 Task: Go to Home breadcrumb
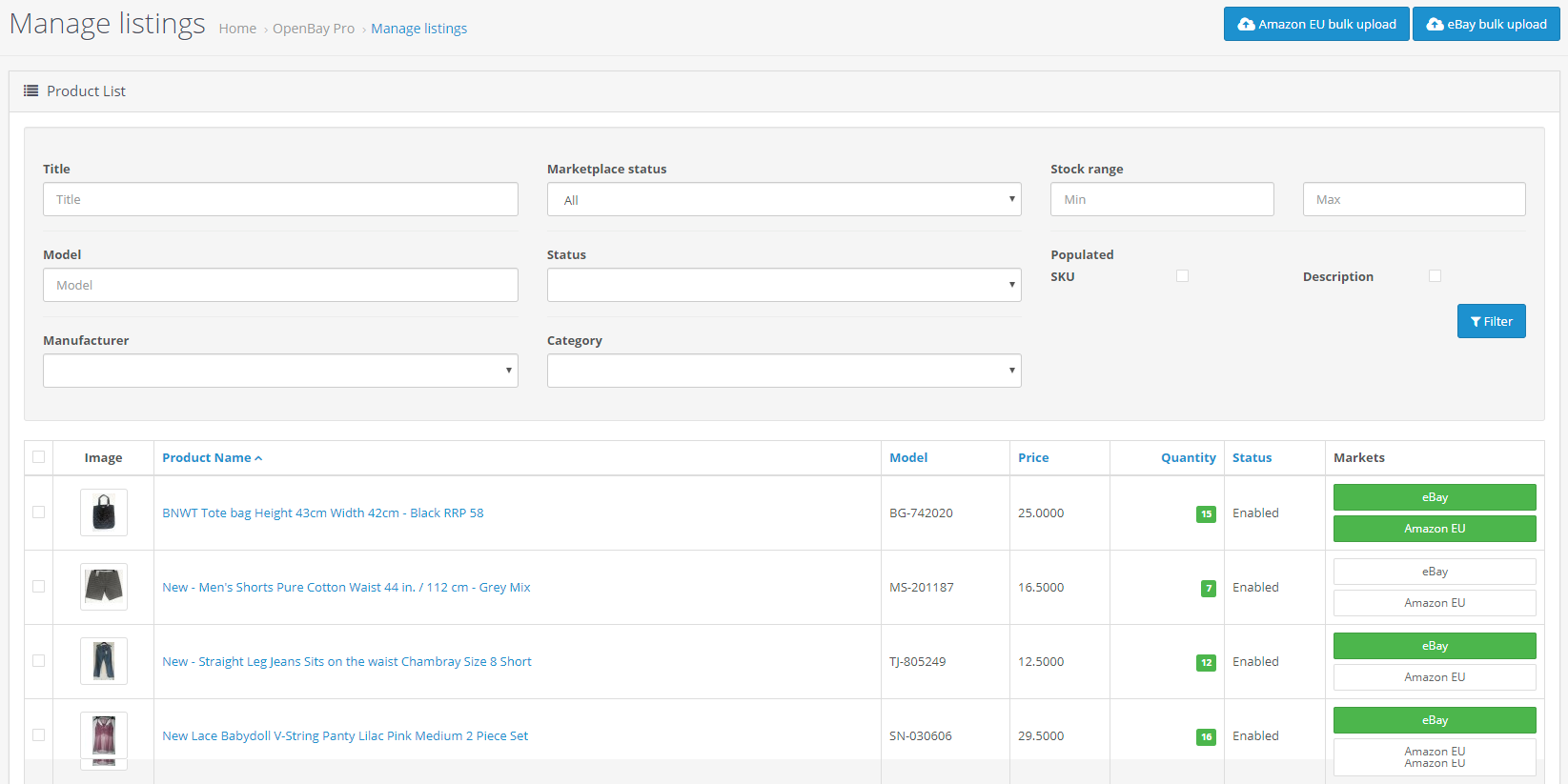237,29
